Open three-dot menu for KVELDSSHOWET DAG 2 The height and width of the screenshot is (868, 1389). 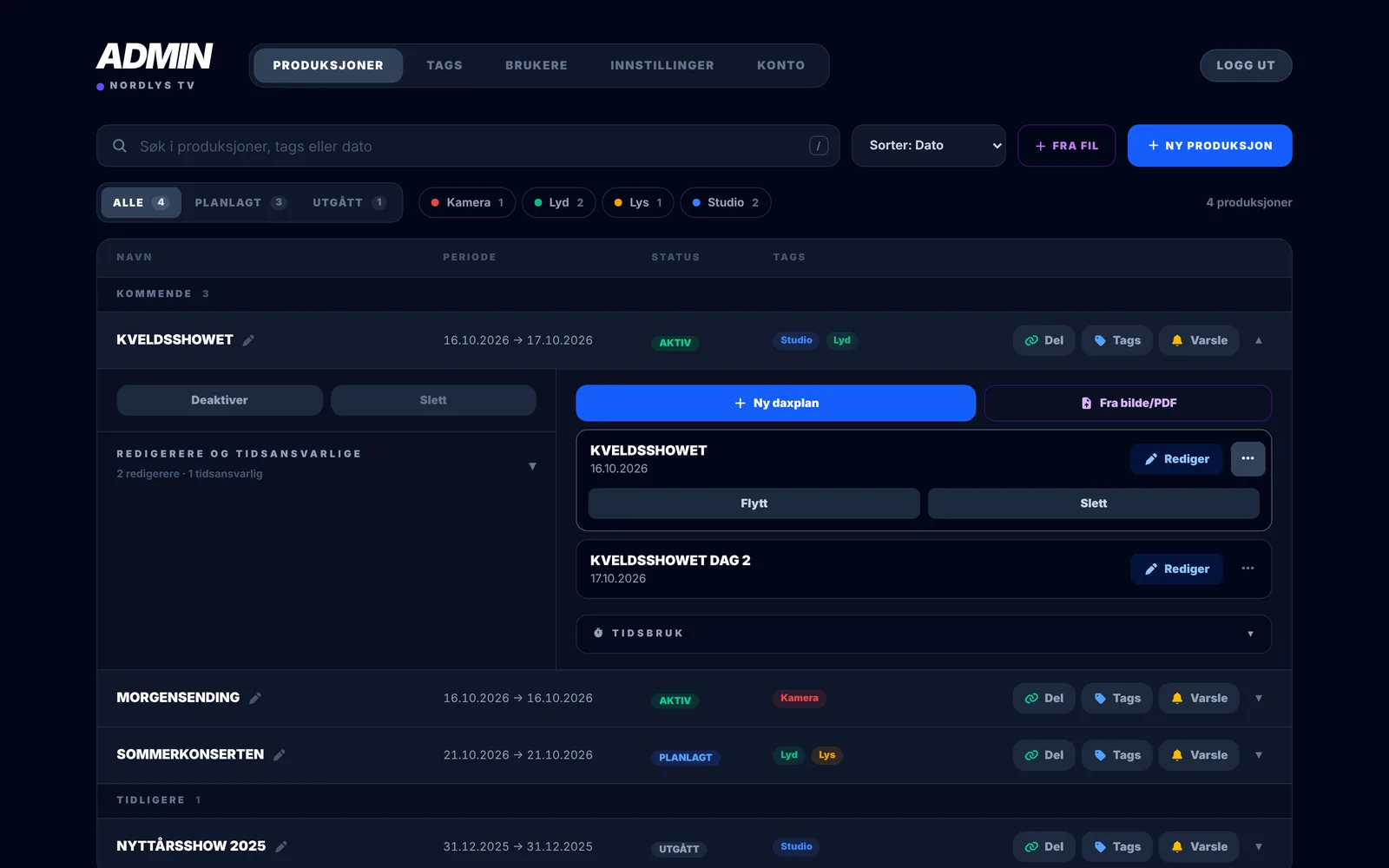click(x=1247, y=569)
